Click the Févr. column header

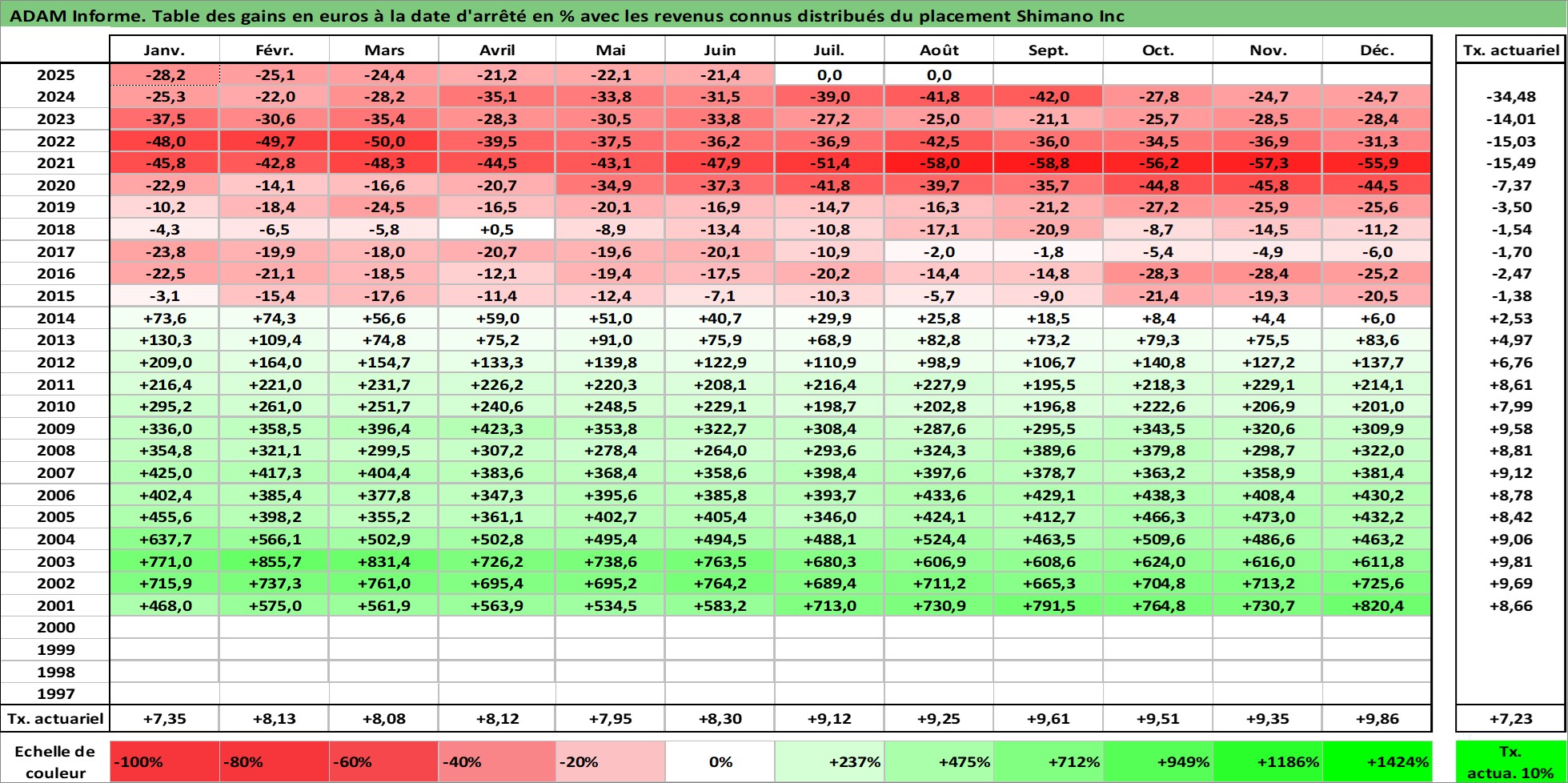(x=274, y=50)
